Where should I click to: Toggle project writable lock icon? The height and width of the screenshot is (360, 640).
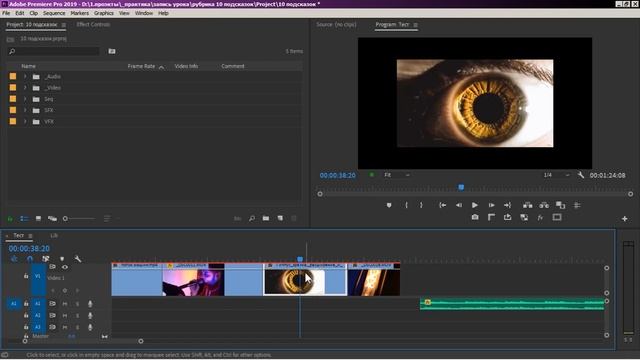[x=10, y=219]
